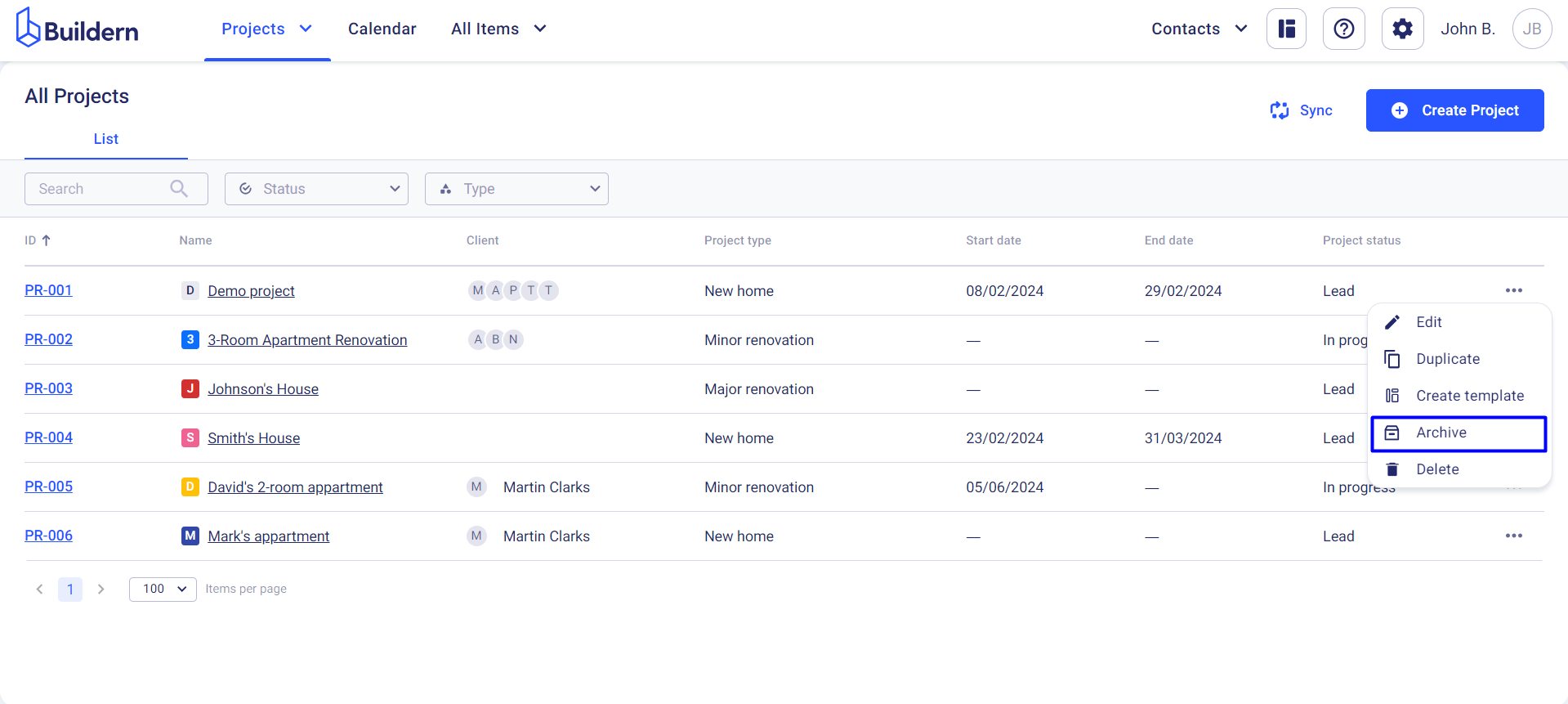
Task: Open the 3-Room Apartment Renovation link
Action: [x=307, y=340]
